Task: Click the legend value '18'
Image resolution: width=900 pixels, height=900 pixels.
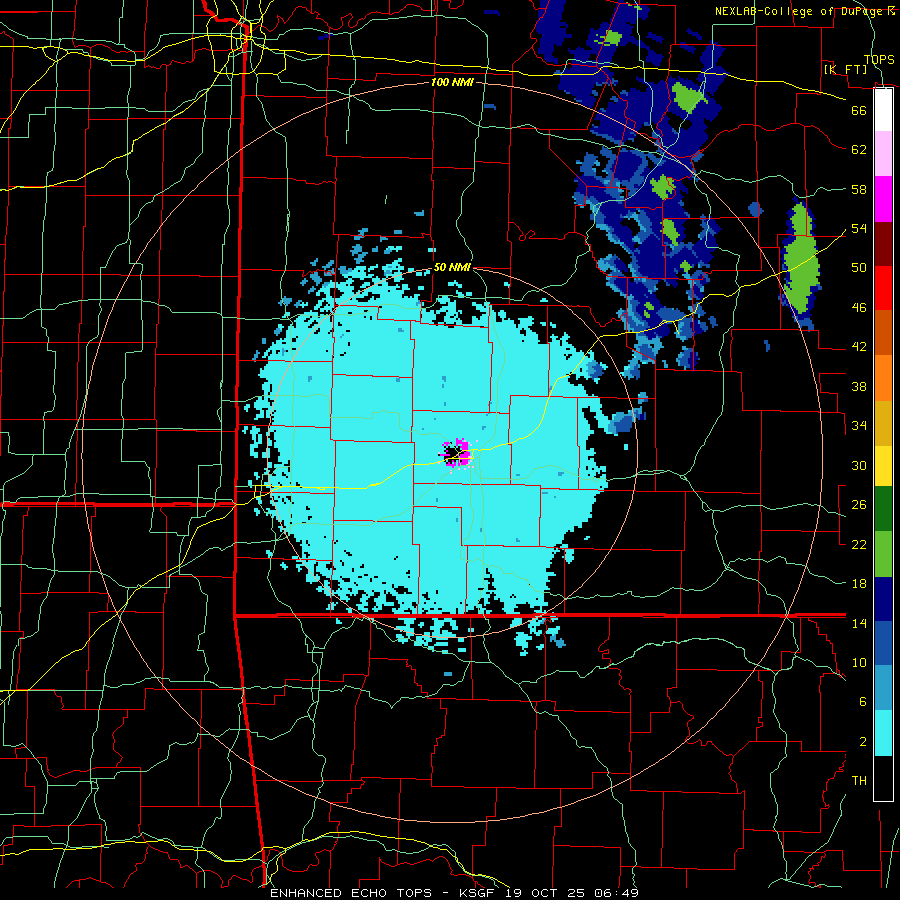Action: pos(859,584)
